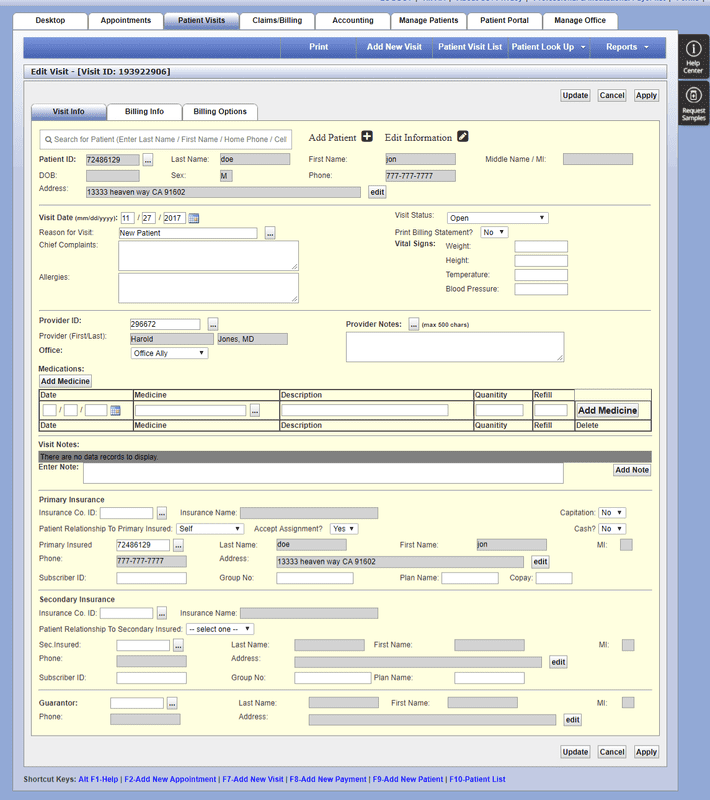Viewport: 710px width, 800px height.
Task: Expand the Patient Look Up menu
Action: click(549, 47)
